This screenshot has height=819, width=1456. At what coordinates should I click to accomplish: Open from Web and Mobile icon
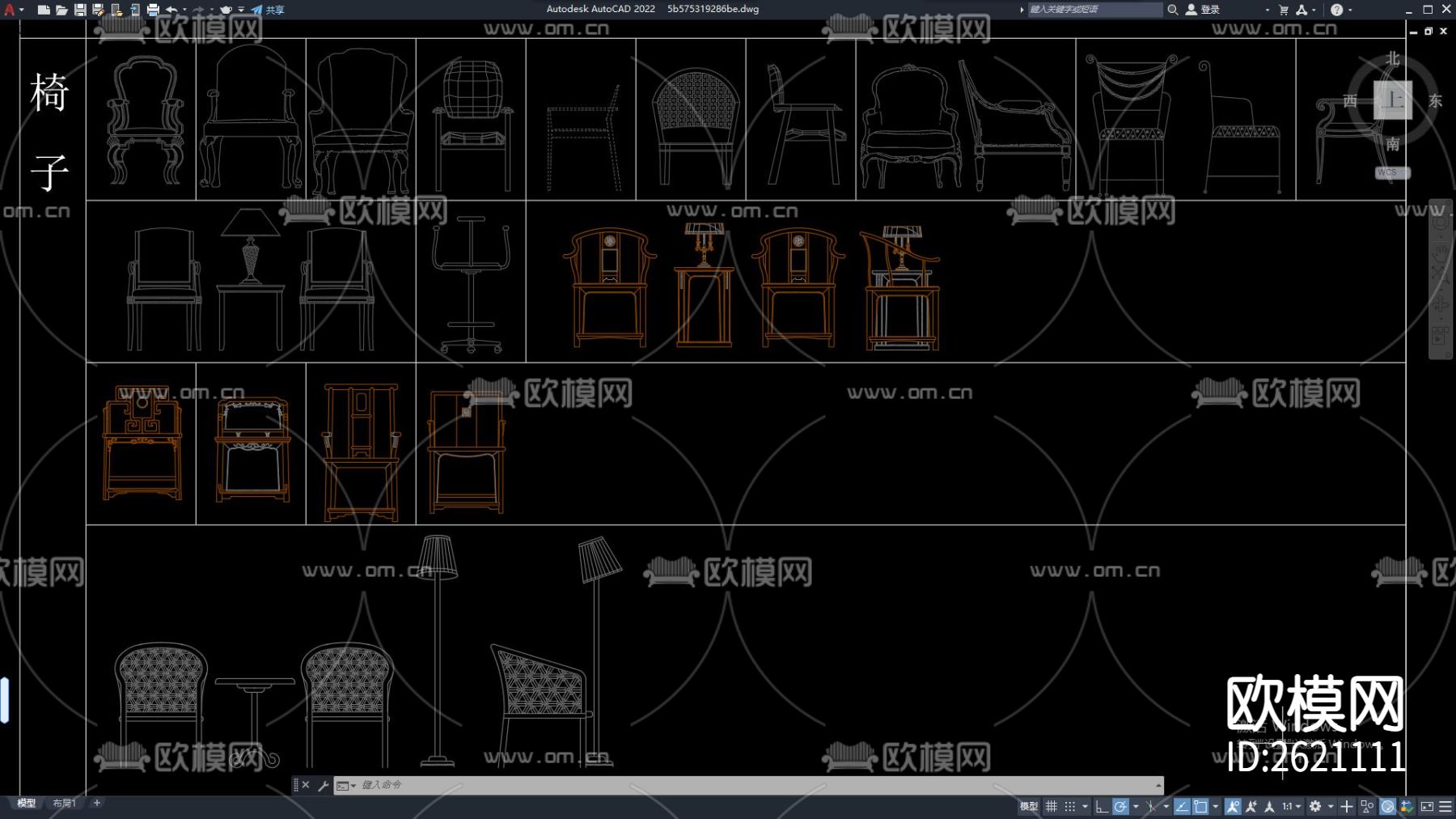coord(116,10)
